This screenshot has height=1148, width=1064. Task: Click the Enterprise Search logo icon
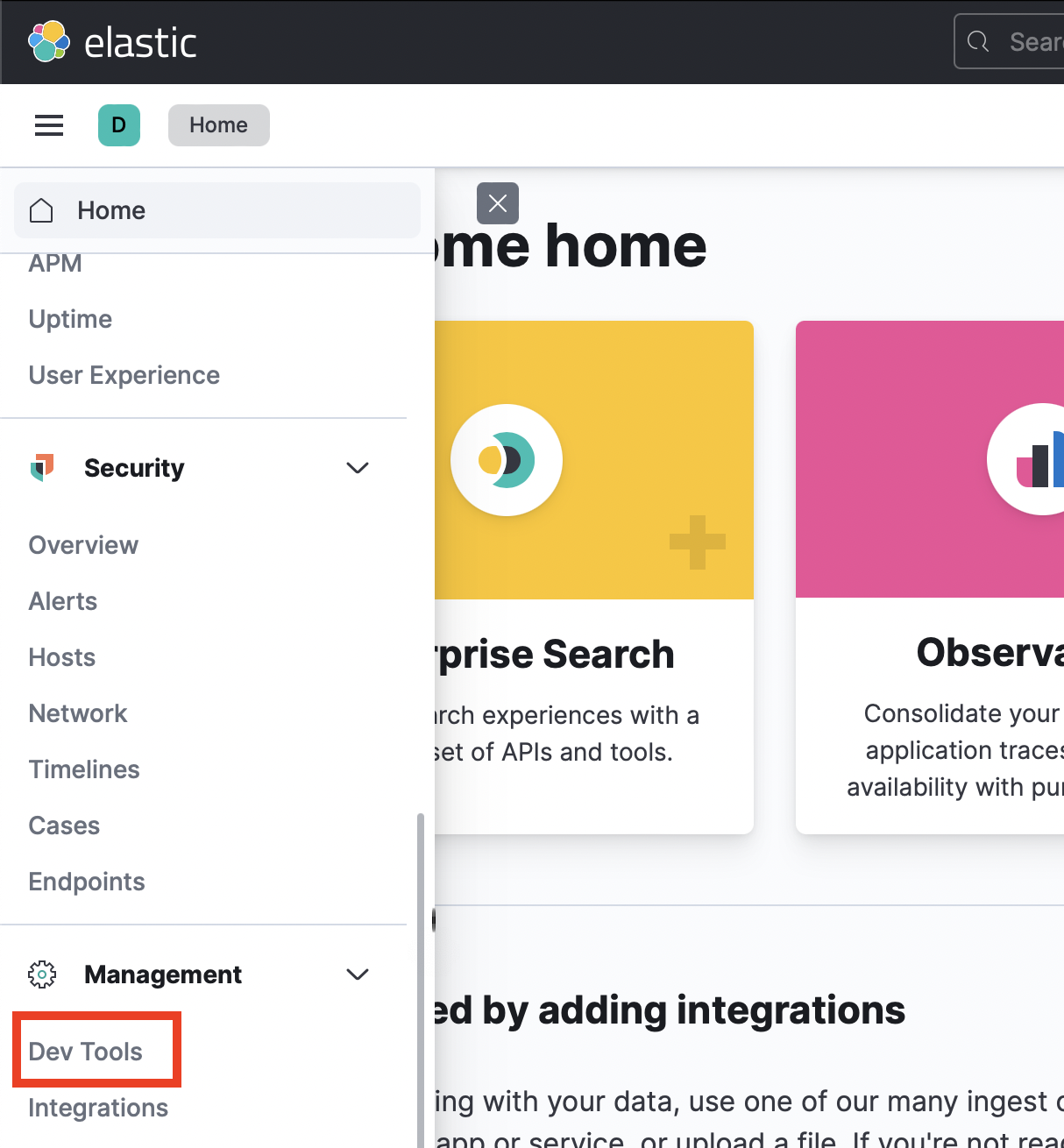click(x=507, y=460)
